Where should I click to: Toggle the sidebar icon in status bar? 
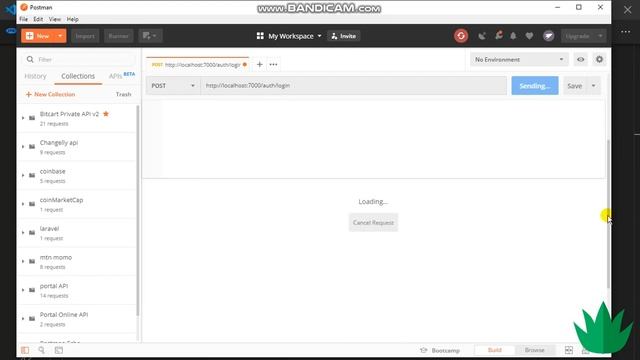25,350
